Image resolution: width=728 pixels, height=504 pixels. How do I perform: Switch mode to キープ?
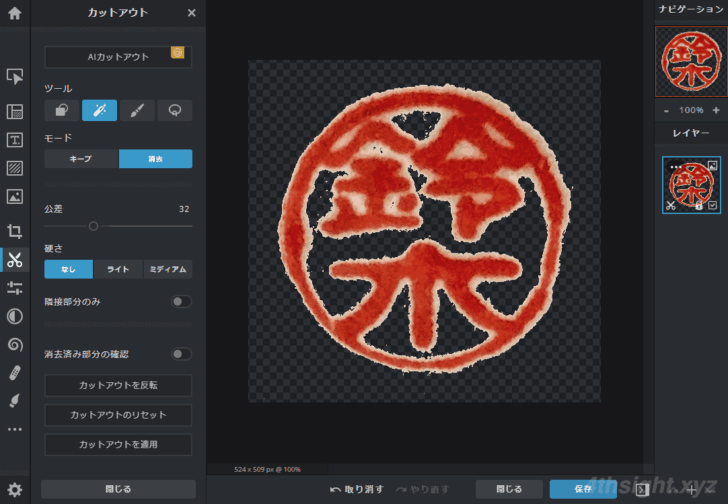81,158
